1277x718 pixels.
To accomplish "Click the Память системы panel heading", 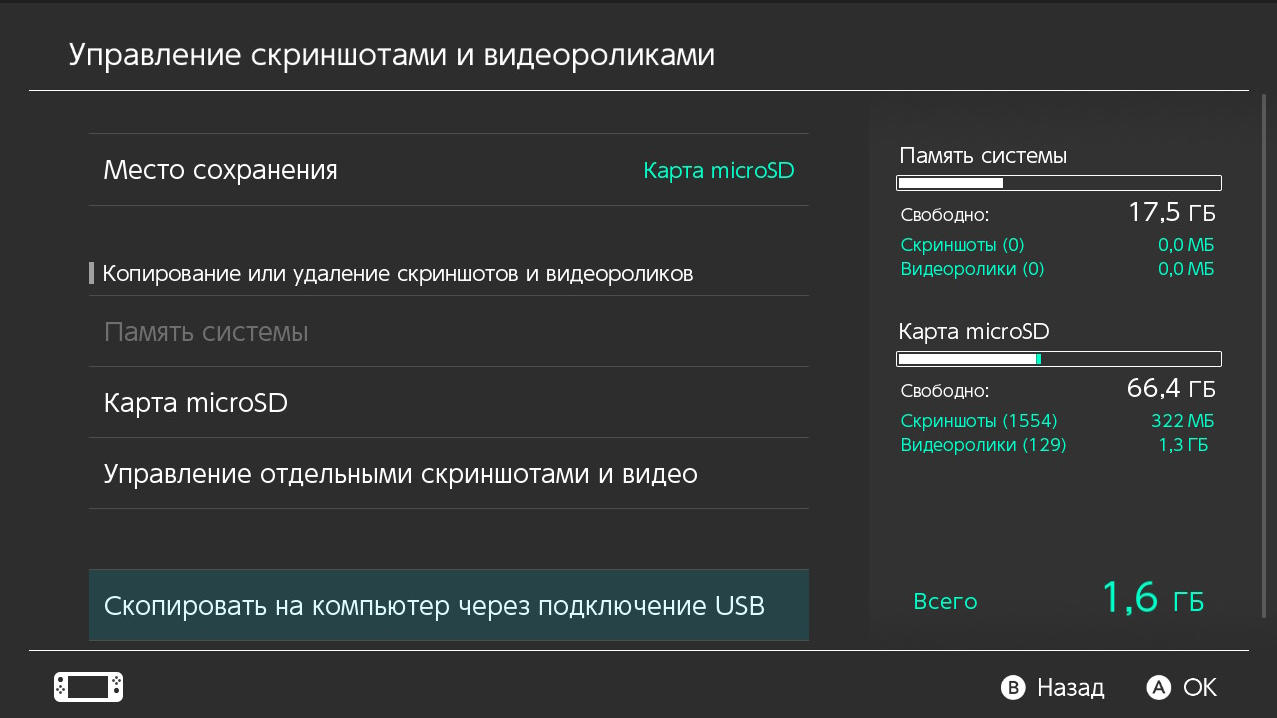I will (x=983, y=156).
